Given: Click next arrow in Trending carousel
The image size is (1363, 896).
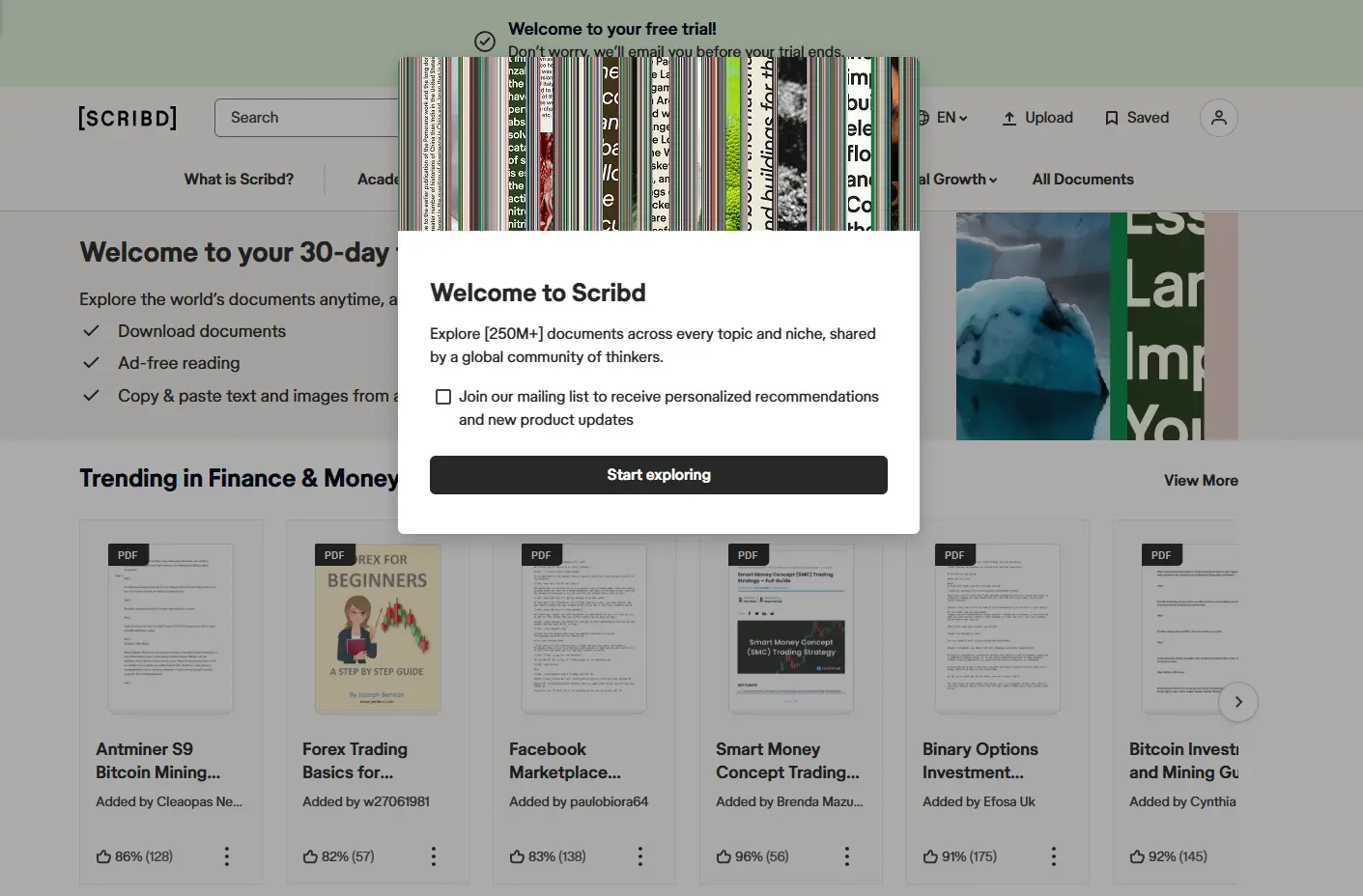Looking at the screenshot, I should point(1238,702).
